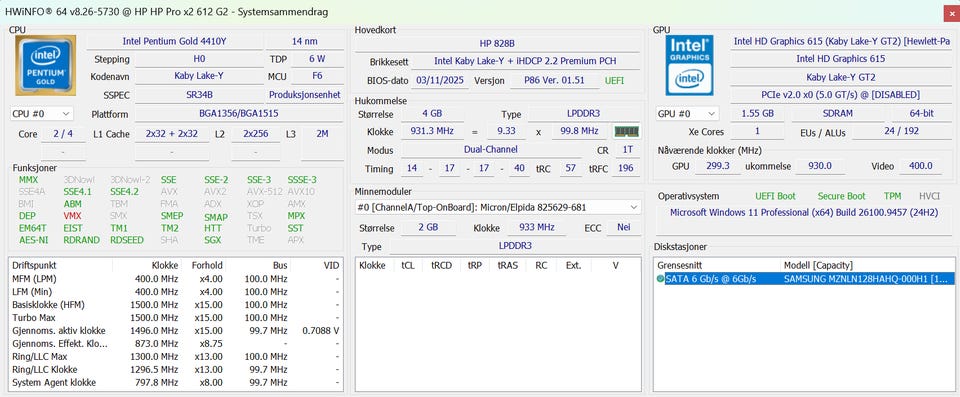Select the Turbo Max row

175,317
